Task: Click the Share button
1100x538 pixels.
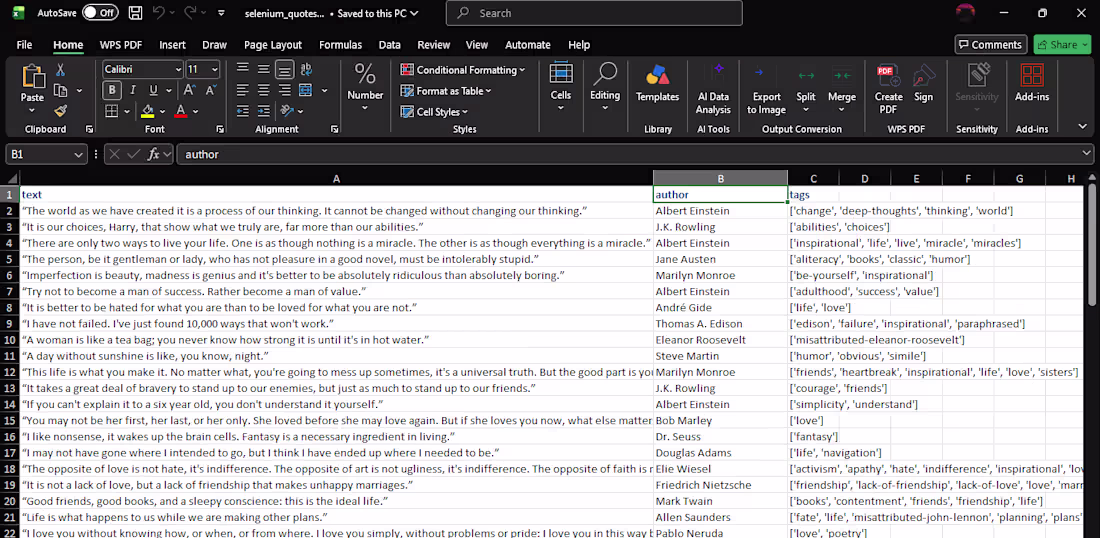Action: (x=1061, y=44)
